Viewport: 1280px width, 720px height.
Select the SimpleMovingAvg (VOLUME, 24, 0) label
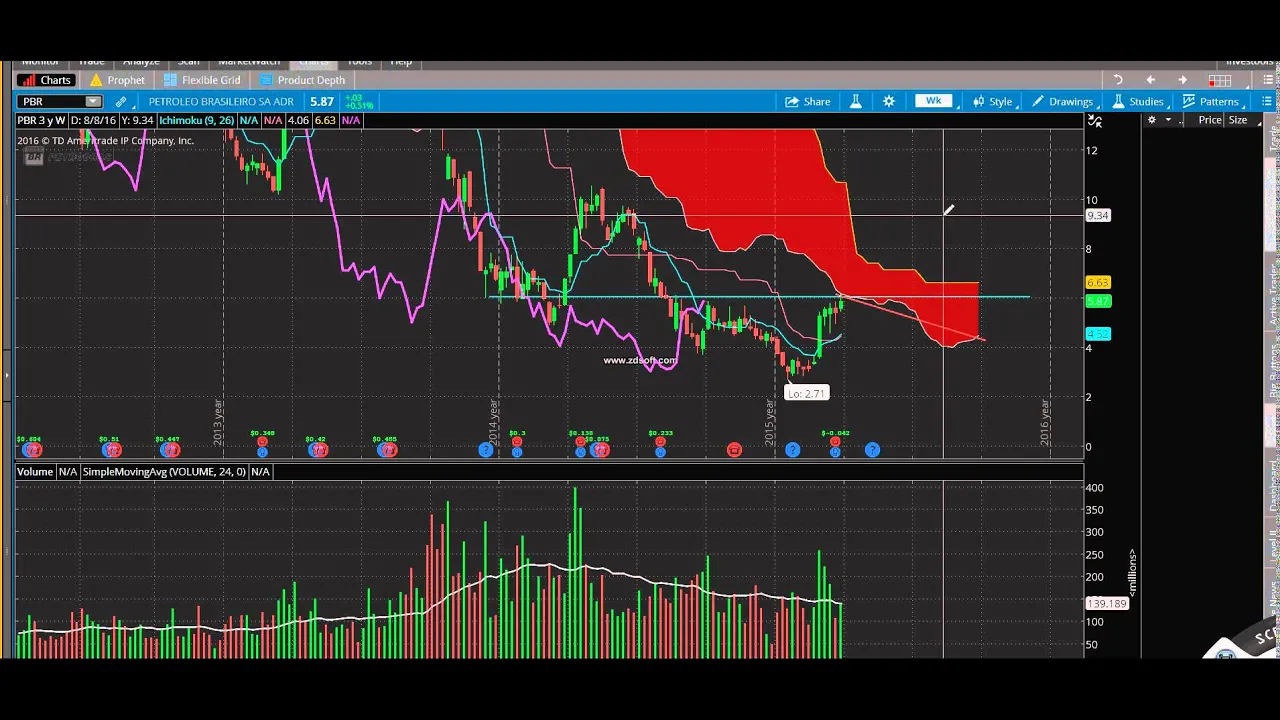pos(164,471)
